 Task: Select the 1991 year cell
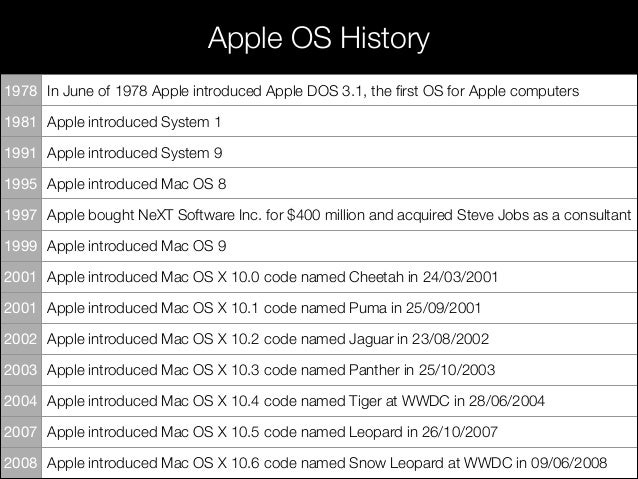pyautogui.click(x=21, y=152)
